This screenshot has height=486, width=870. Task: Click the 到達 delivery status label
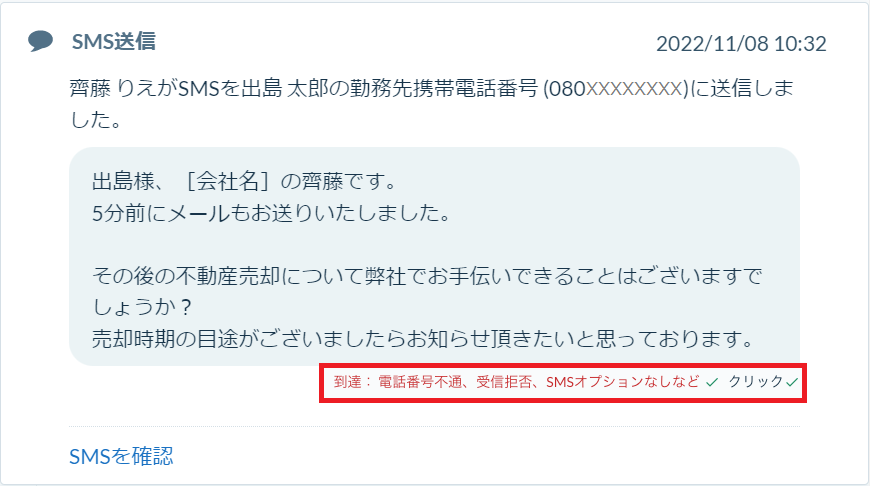click(x=347, y=382)
